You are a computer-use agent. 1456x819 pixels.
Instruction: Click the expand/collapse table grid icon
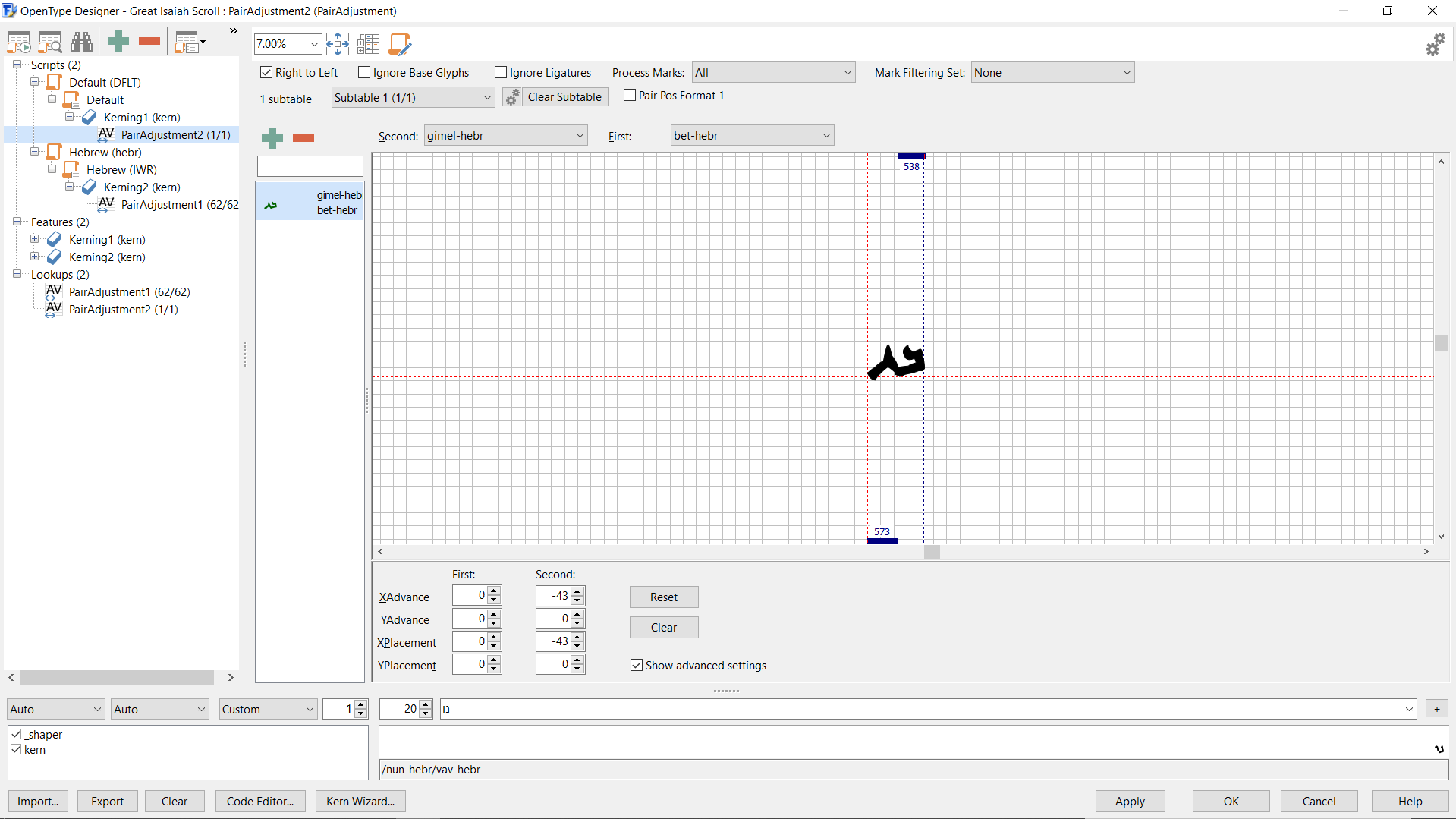(x=369, y=44)
